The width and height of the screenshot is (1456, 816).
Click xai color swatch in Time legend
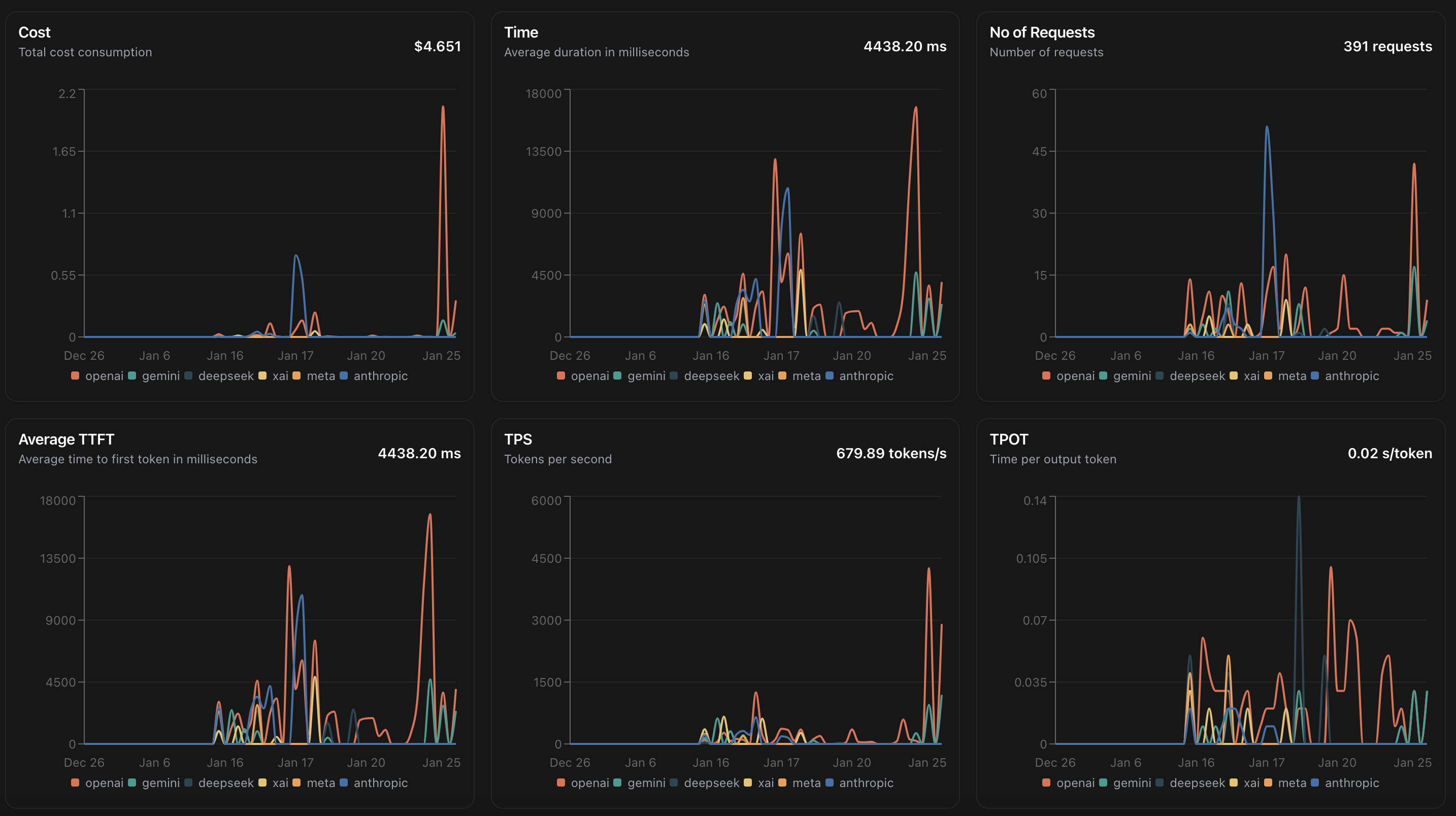click(748, 376)
